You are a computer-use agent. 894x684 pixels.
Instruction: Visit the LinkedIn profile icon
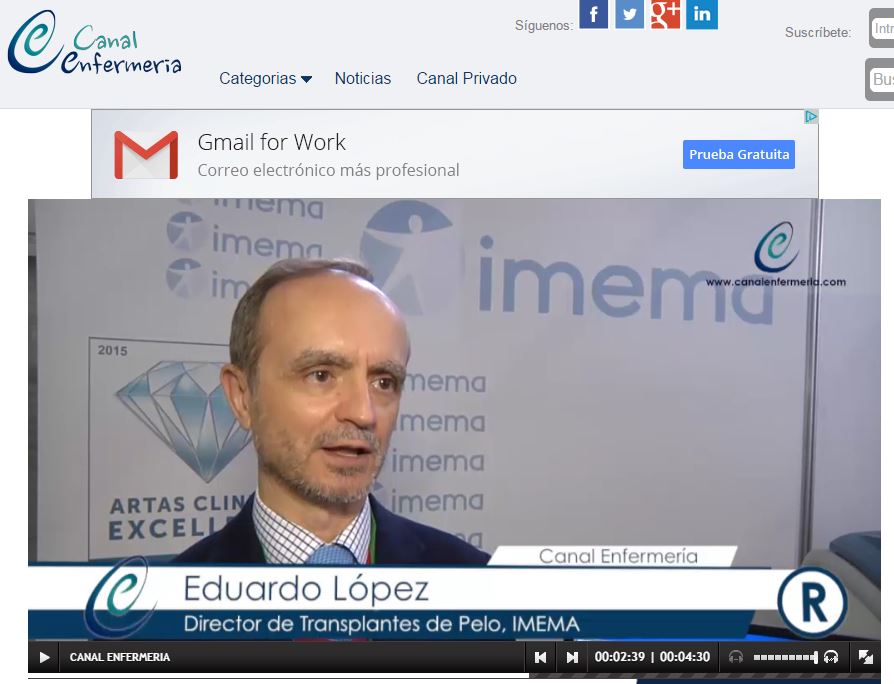702,14
